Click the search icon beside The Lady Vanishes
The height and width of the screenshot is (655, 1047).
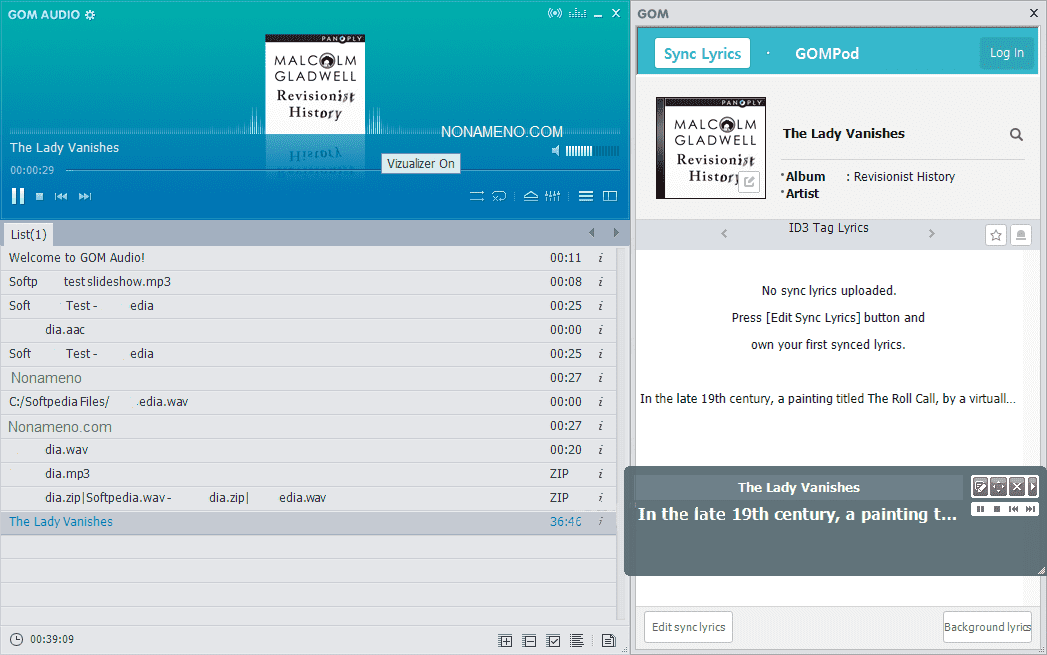1016,135
